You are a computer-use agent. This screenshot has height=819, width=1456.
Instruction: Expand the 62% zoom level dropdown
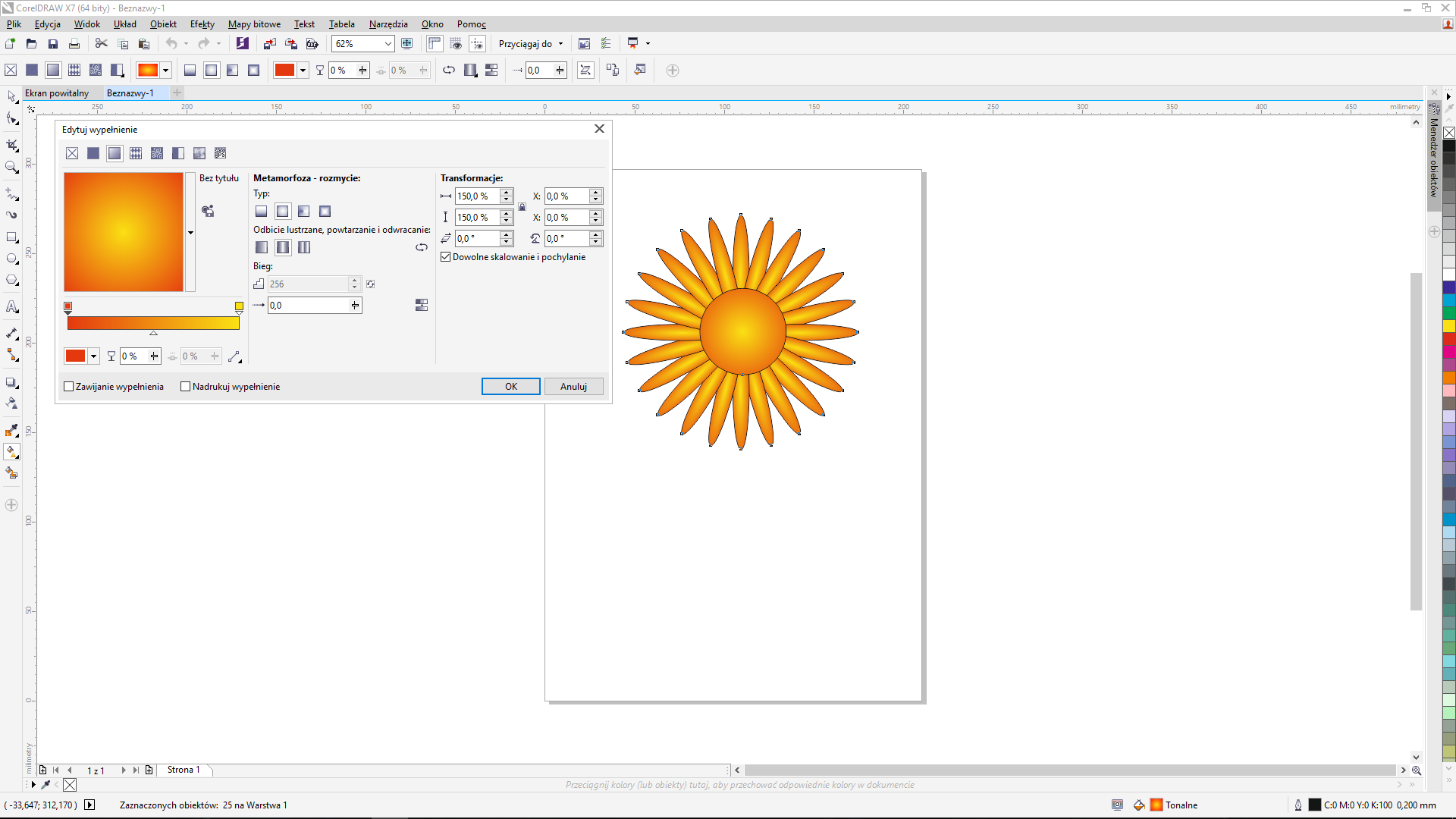[388, 44]
